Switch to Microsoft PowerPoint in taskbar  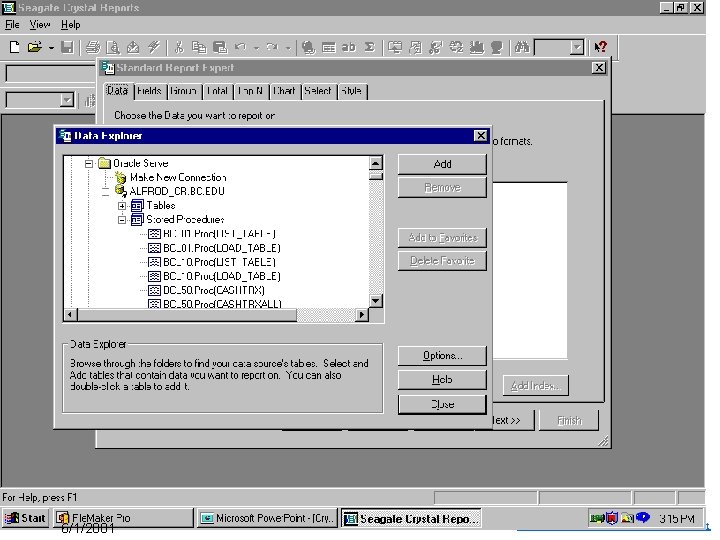click(268, 518)
